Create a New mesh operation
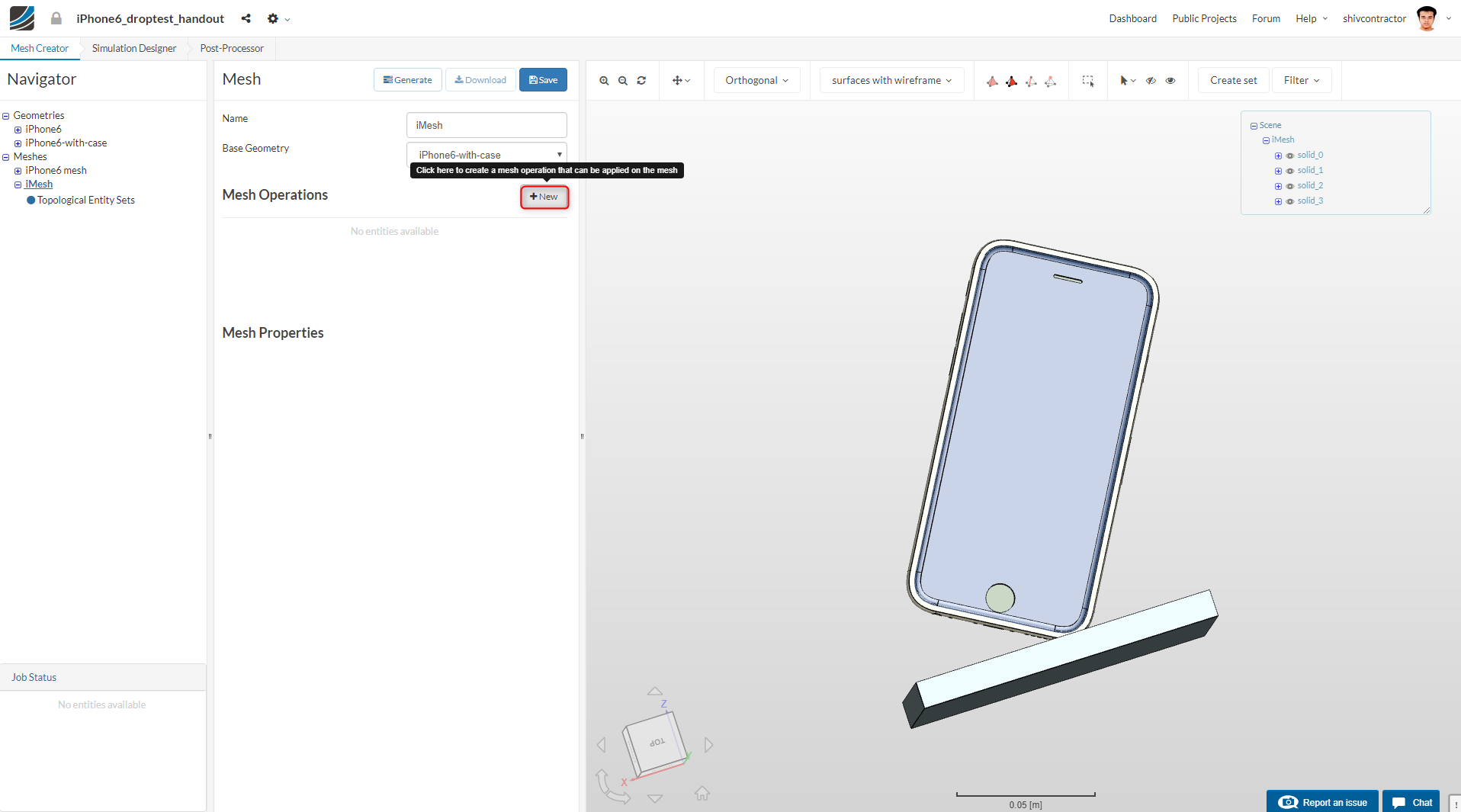1461x812 pixels. tap(544, 197)
